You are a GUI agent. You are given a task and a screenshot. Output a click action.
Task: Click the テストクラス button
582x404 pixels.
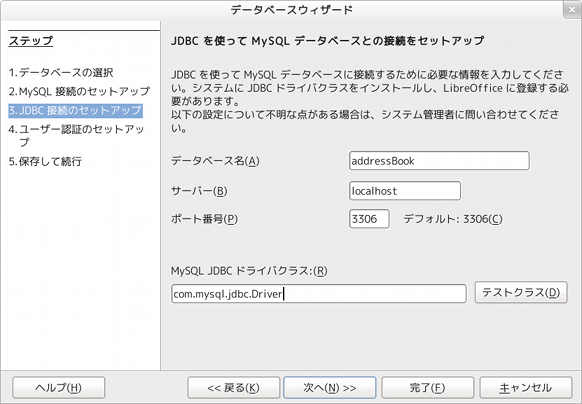click(521, 292)
